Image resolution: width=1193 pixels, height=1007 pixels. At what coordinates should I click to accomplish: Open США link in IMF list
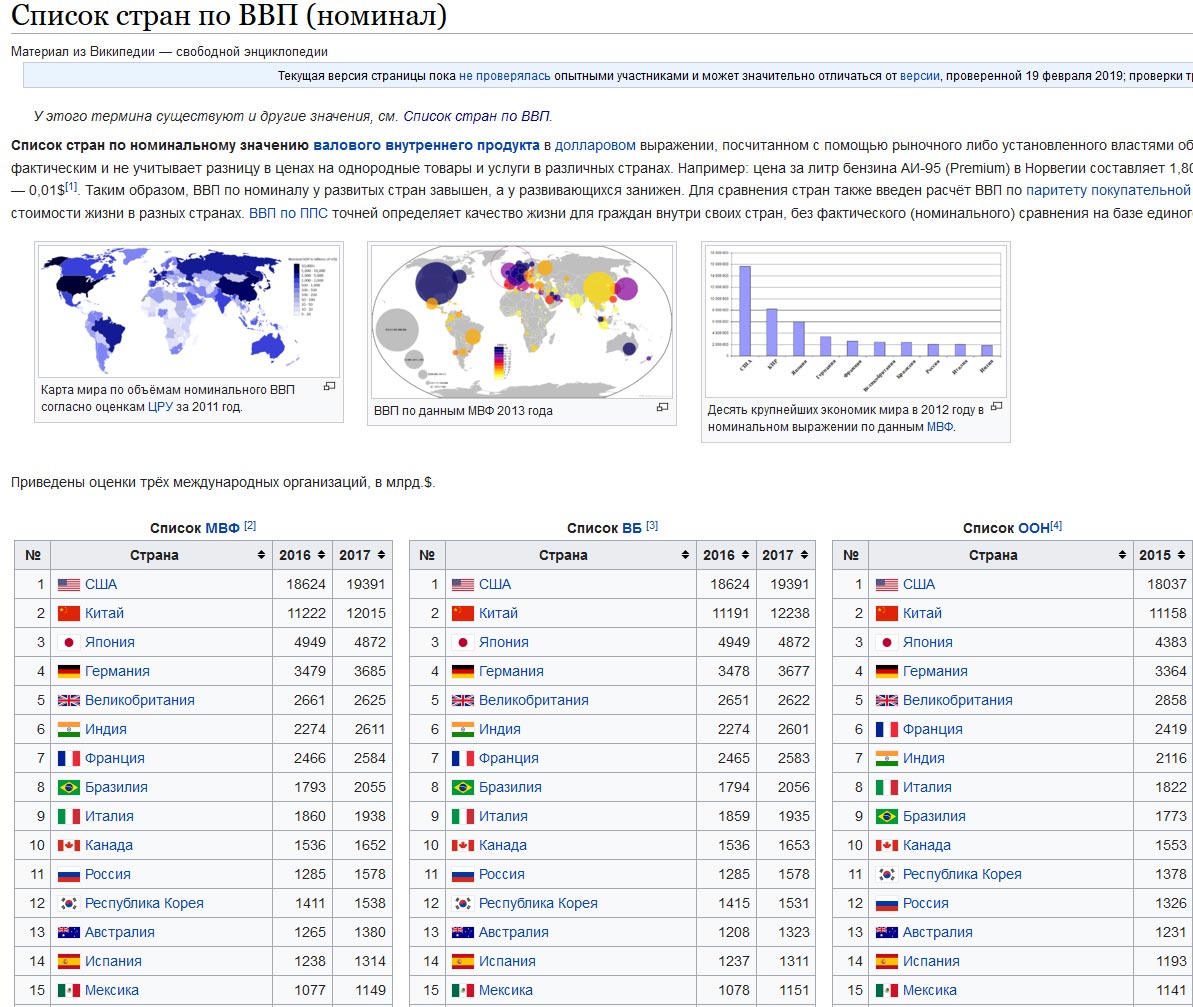(100, 585)
